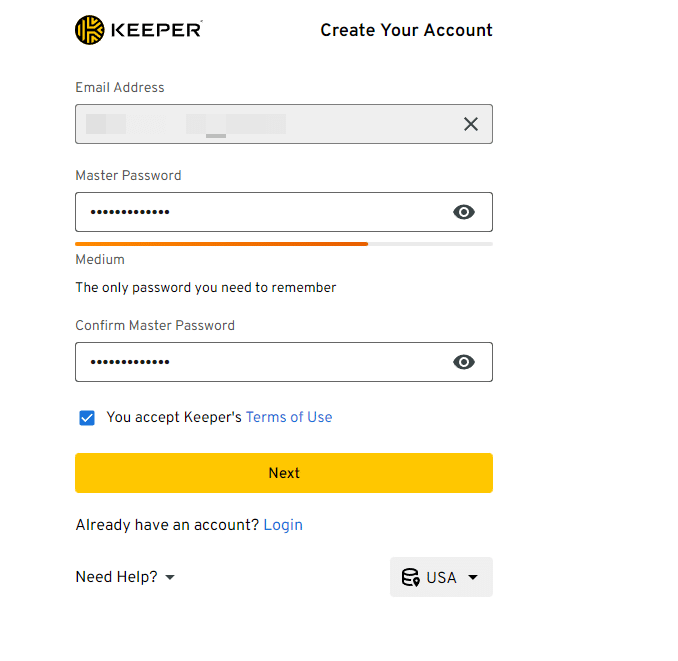Click the password strength meter bar

point(283,243)
